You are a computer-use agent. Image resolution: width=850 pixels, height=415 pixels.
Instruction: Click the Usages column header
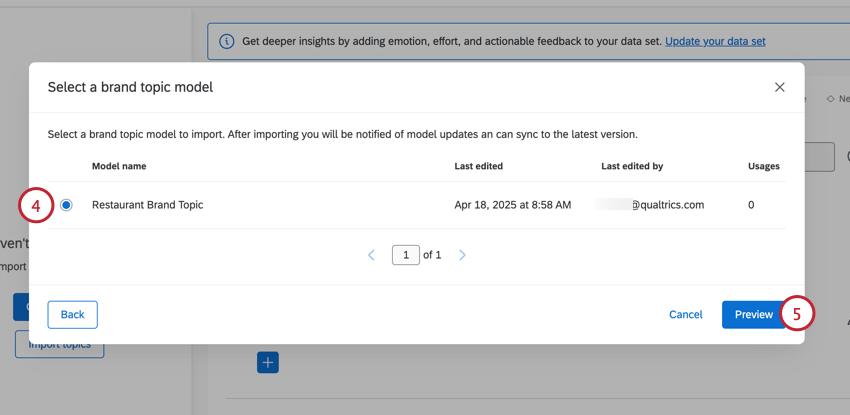763,166
